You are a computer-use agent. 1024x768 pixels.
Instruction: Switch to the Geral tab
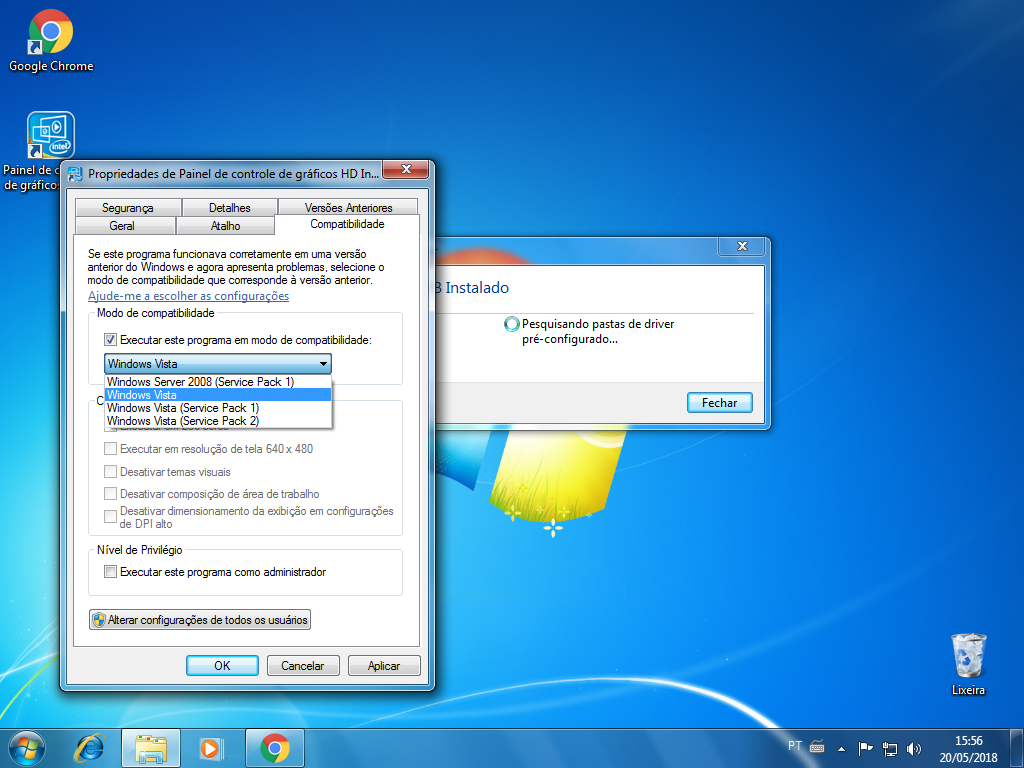pos(122,225)
